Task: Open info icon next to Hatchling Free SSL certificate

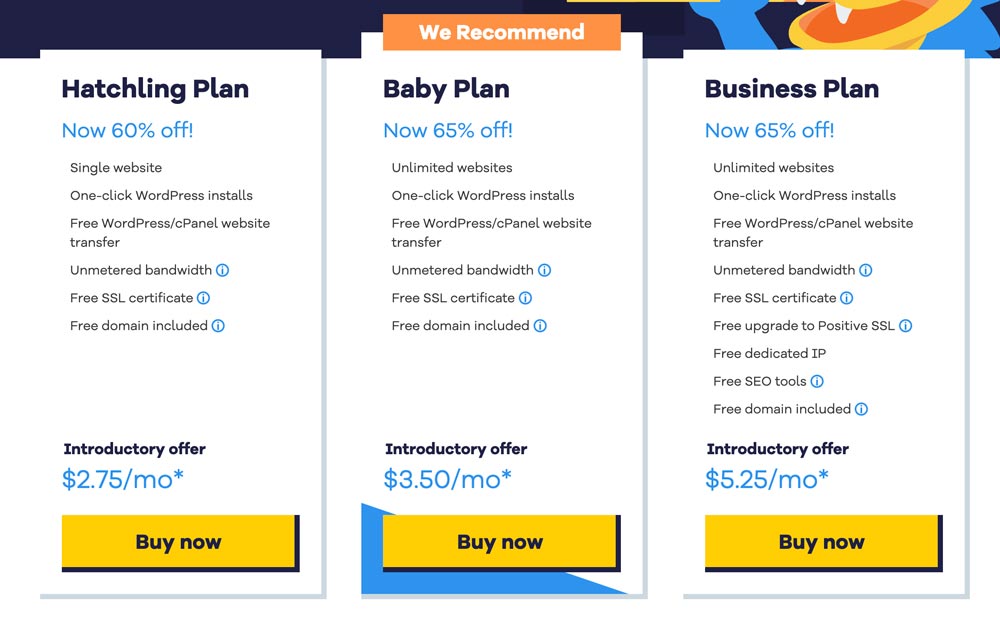Action: (203, 298)
